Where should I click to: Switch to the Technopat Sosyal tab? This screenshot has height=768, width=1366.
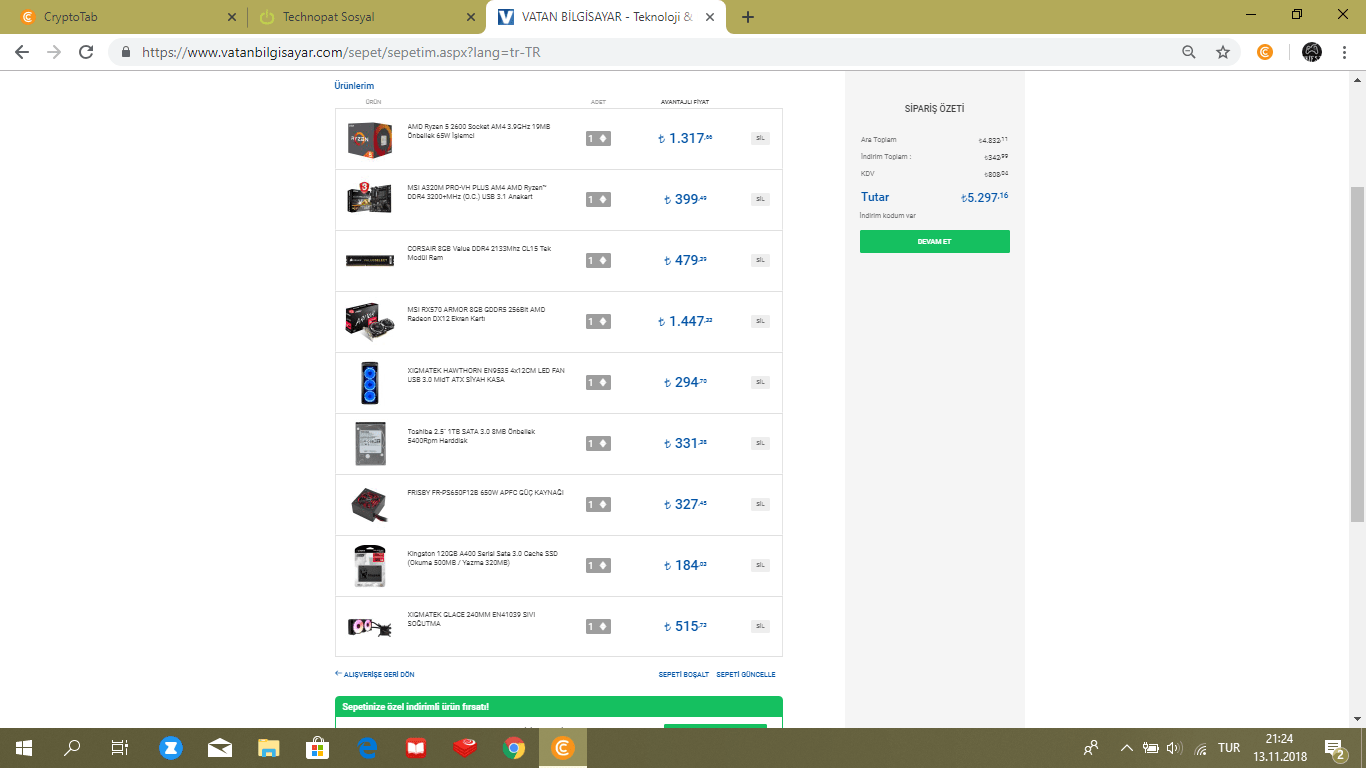tap(367, 17)
